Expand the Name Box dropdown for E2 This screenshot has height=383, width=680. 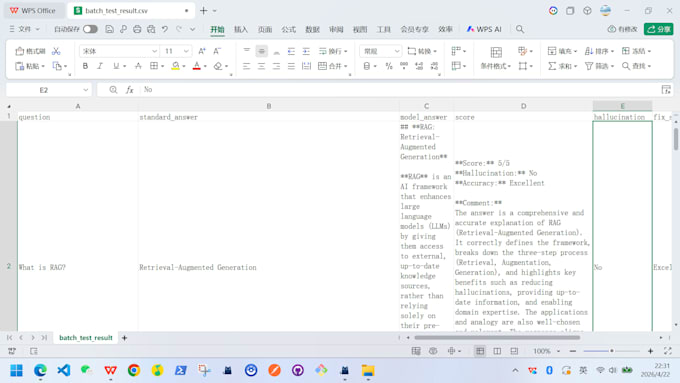(x=85, y=90)
